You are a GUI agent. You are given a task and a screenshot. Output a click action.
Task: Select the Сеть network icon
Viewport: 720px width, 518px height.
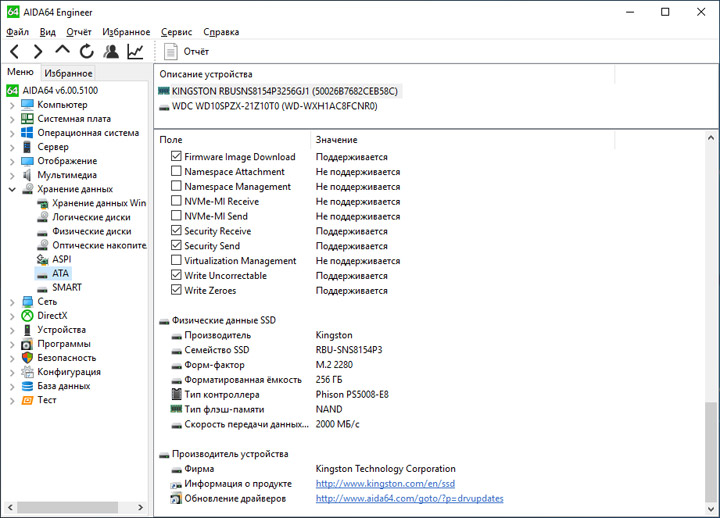point(27,301)
